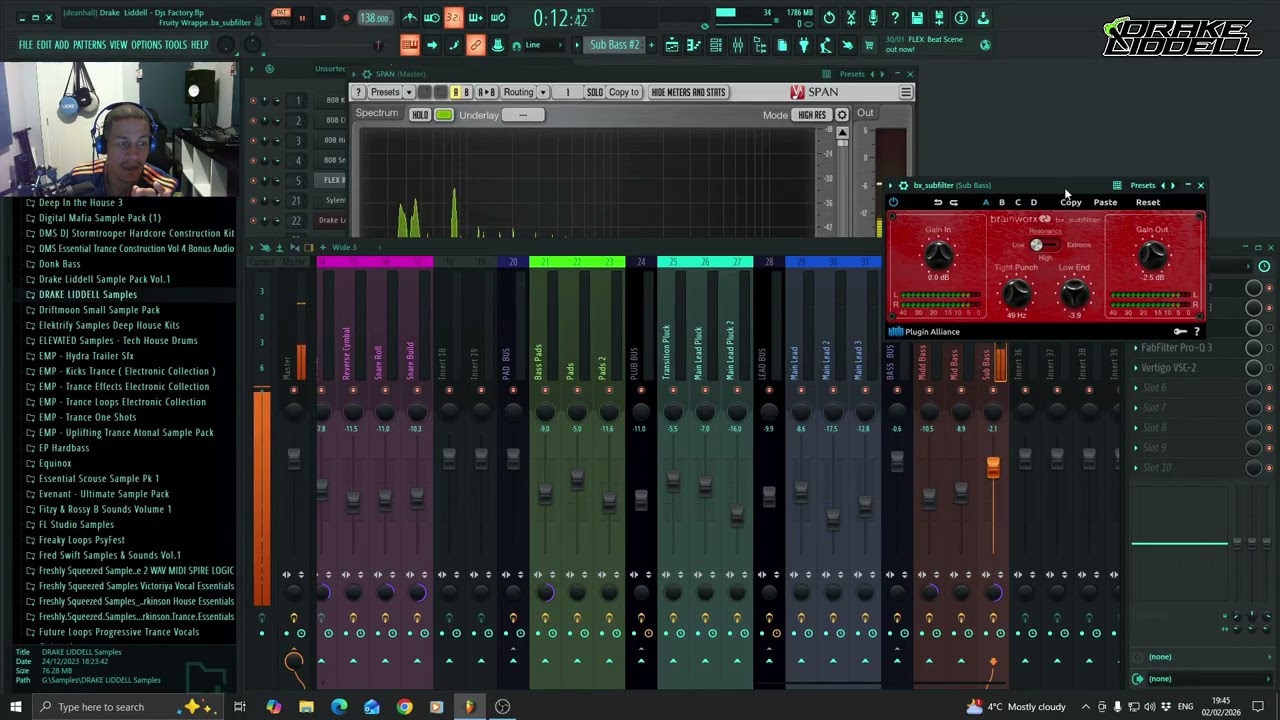Open HIGH RES mode selector in SPAN

click(x=812, y=115)
